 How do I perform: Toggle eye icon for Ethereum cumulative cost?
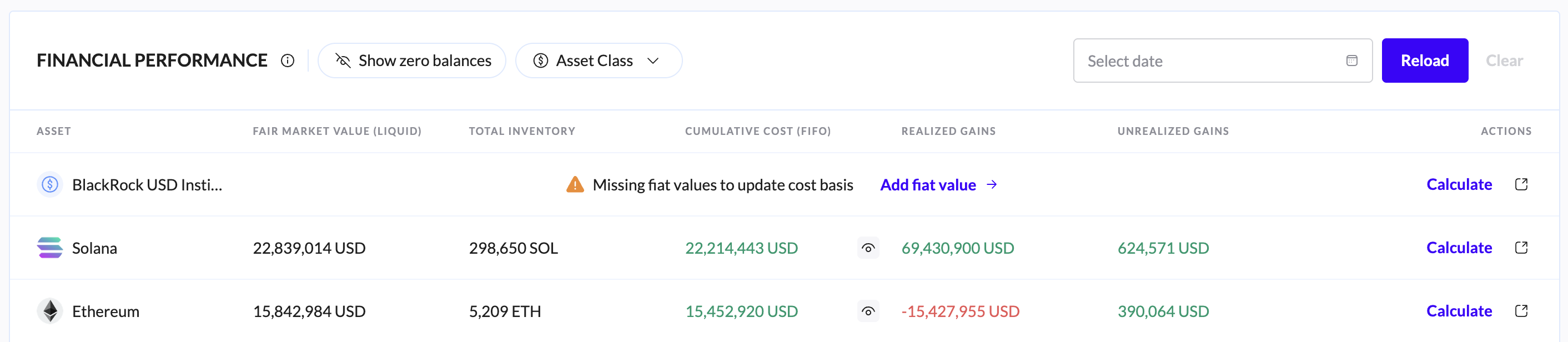click(868, 311)
